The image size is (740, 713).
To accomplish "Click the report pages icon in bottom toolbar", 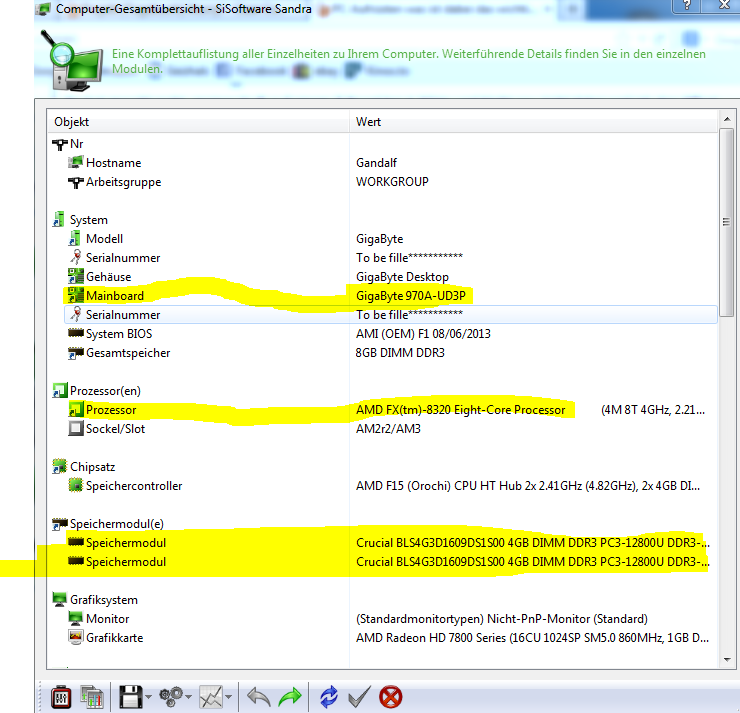I will [92, 697].
